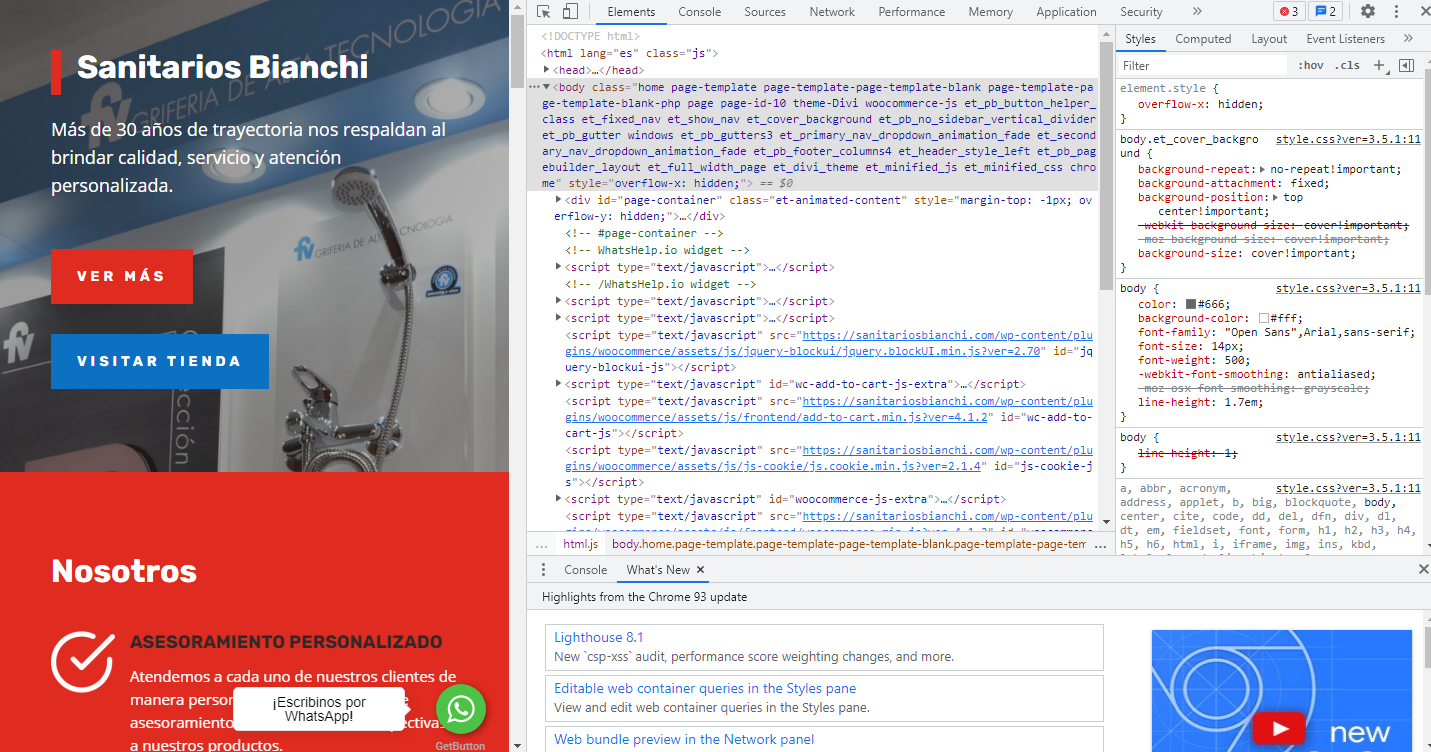Show more DevTools panels after Security
Screen dimensions: 1431x752
pos(1197,12)
